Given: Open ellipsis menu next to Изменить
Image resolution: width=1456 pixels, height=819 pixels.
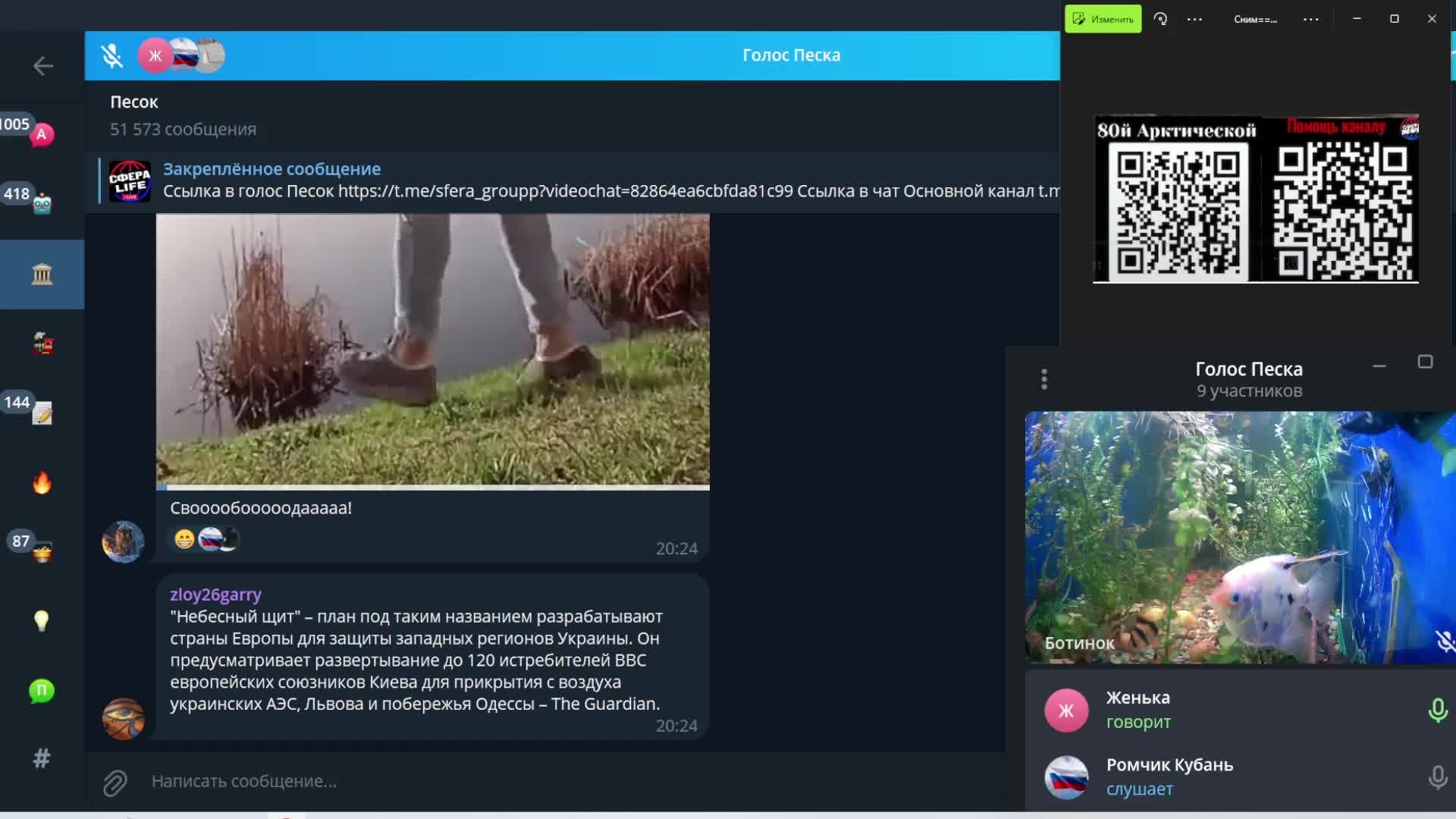Looking at the screenshot, I should pos(1194,19).
